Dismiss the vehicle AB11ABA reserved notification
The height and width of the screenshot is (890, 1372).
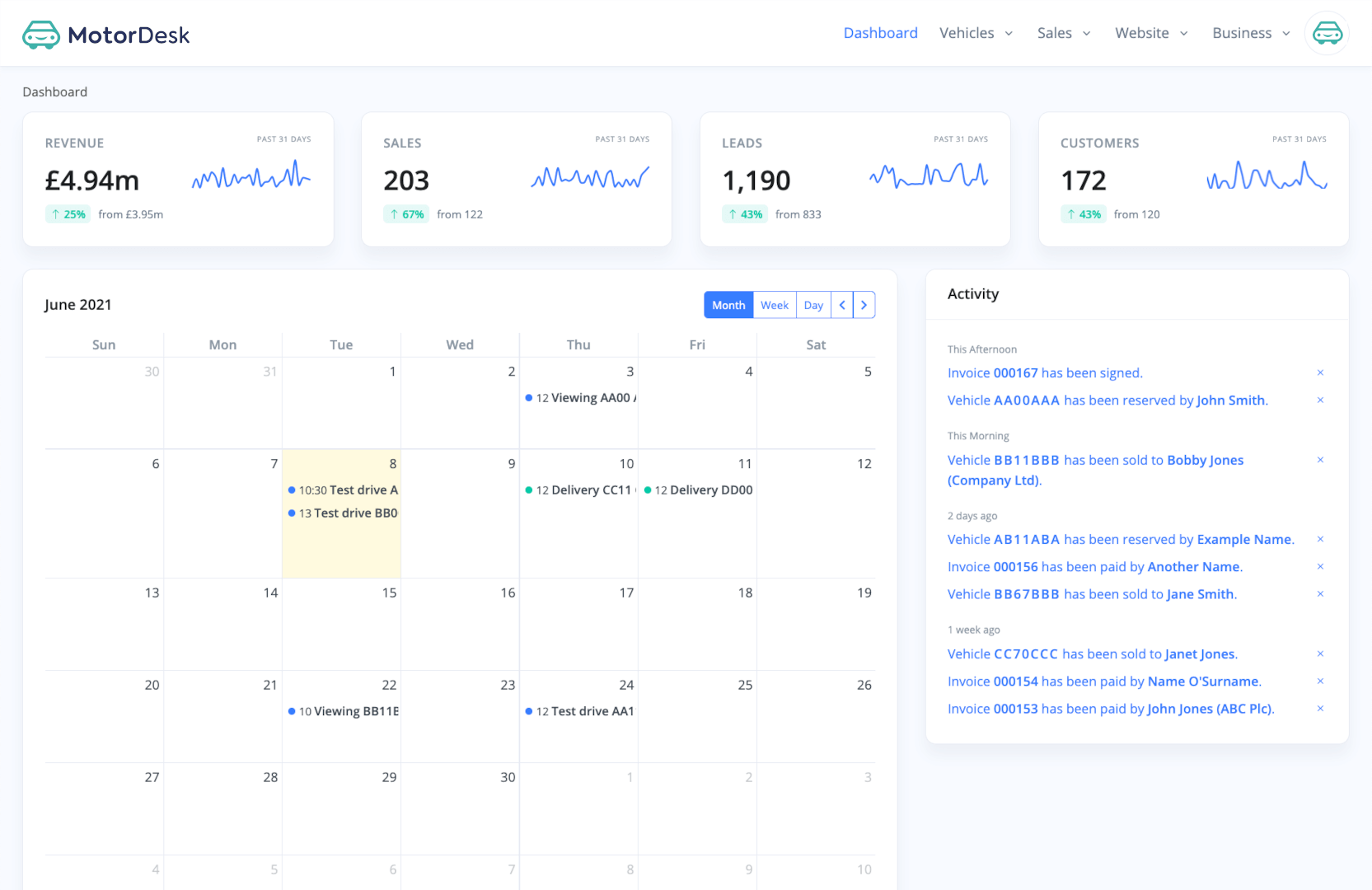[1320, 539]
